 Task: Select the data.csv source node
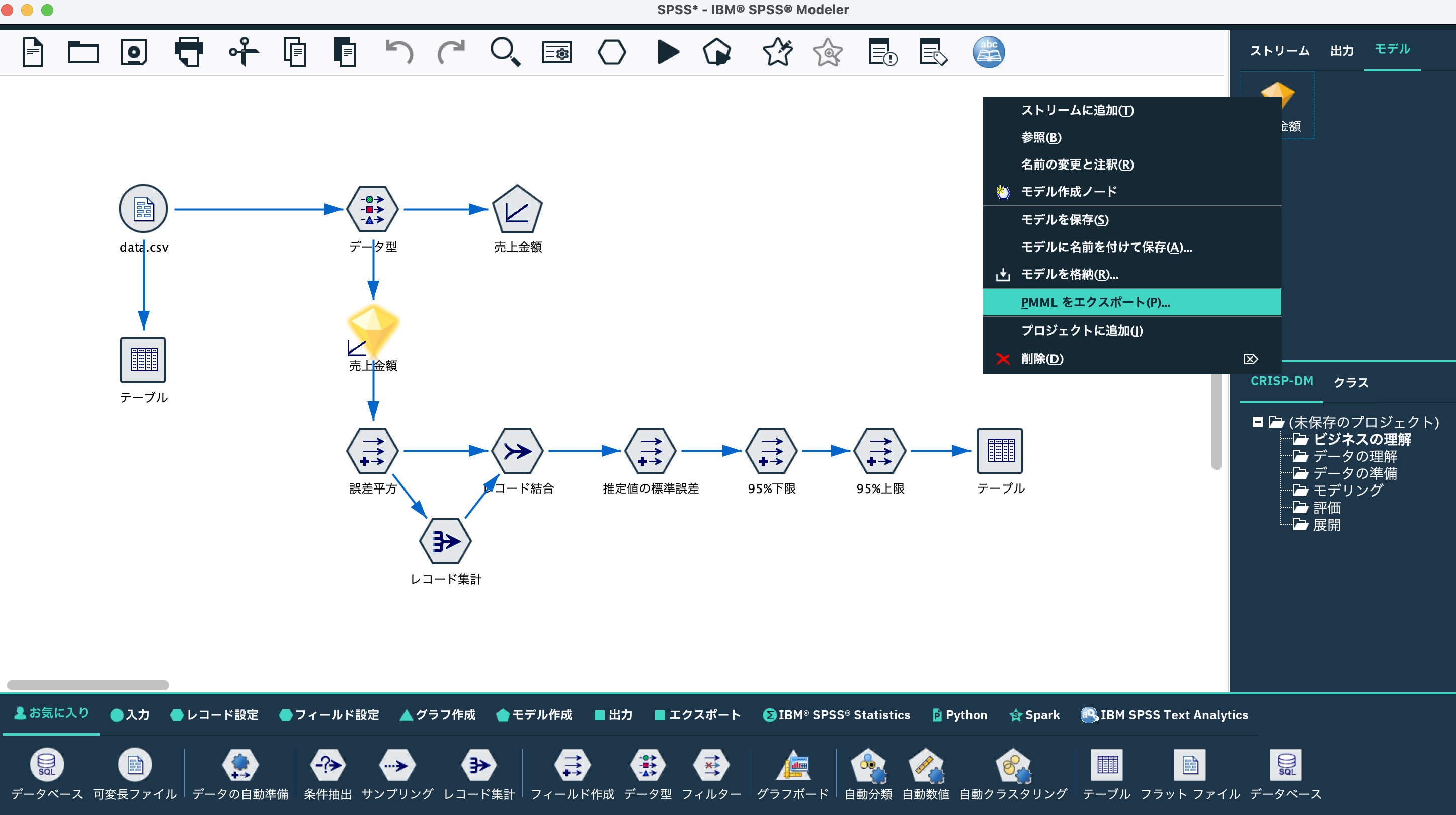143,209
